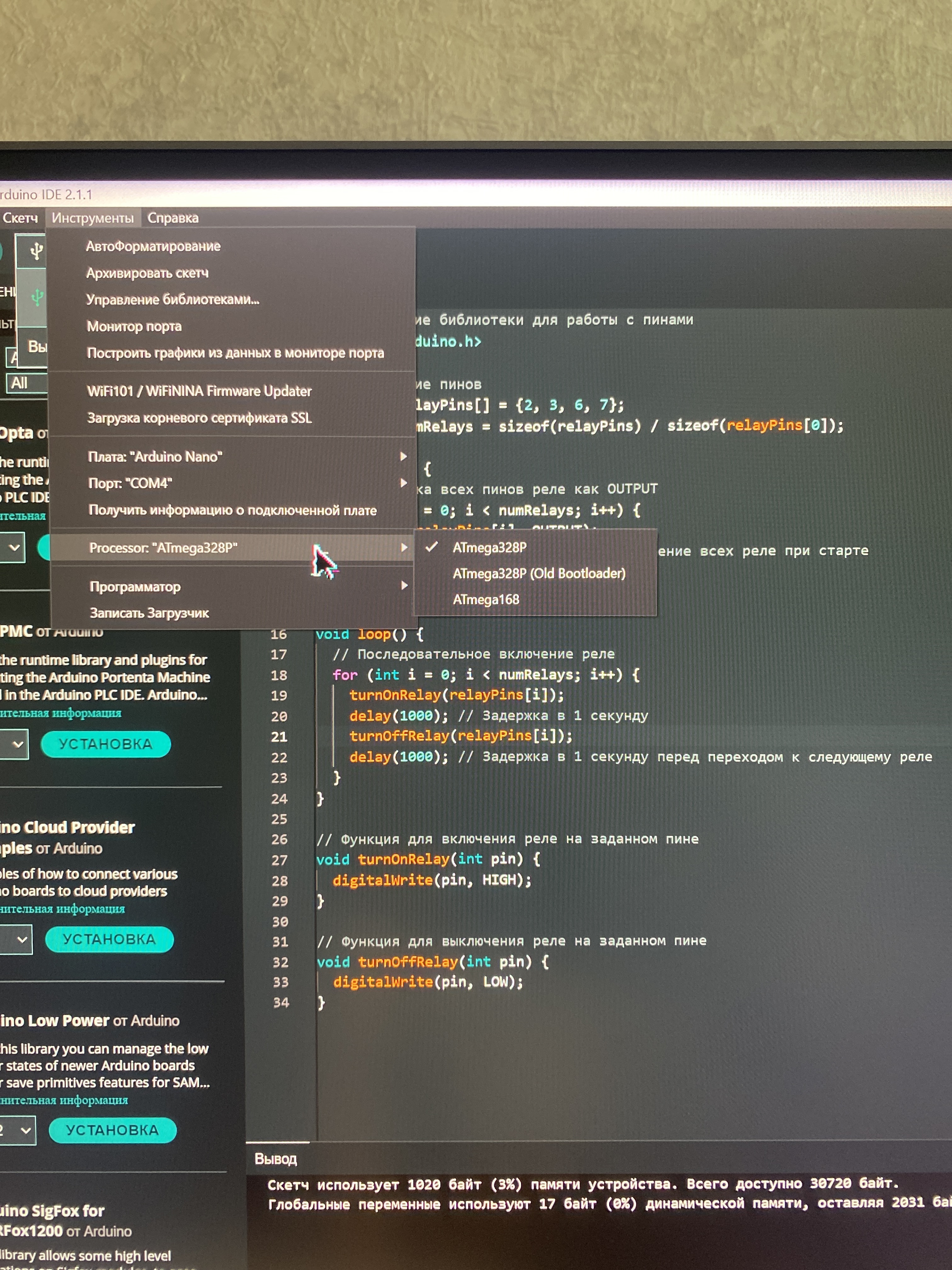Screen dimensions: 952x1270
Task: Click 'turnOnRelay(relayPins[i]);' code line
Action: (457, 695)
